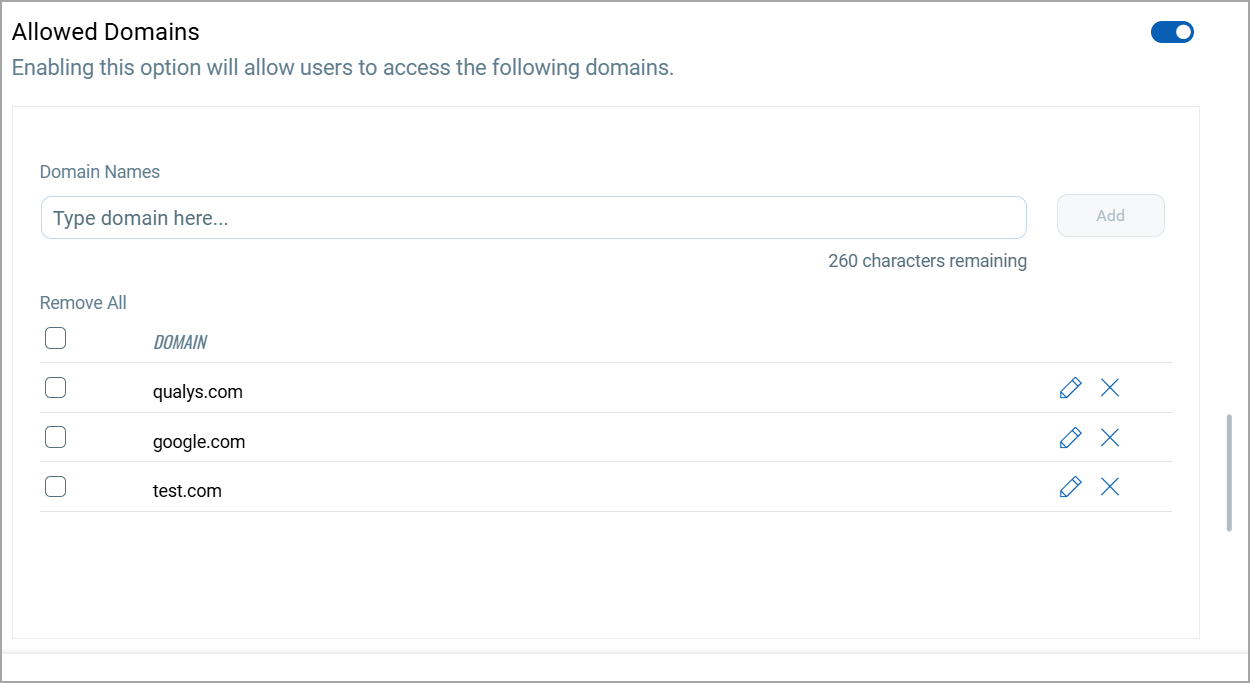Delete test.com from allowed domains
This screenshot has width=1250, height=683.
pyautogui.click(x=1109, y=487)
